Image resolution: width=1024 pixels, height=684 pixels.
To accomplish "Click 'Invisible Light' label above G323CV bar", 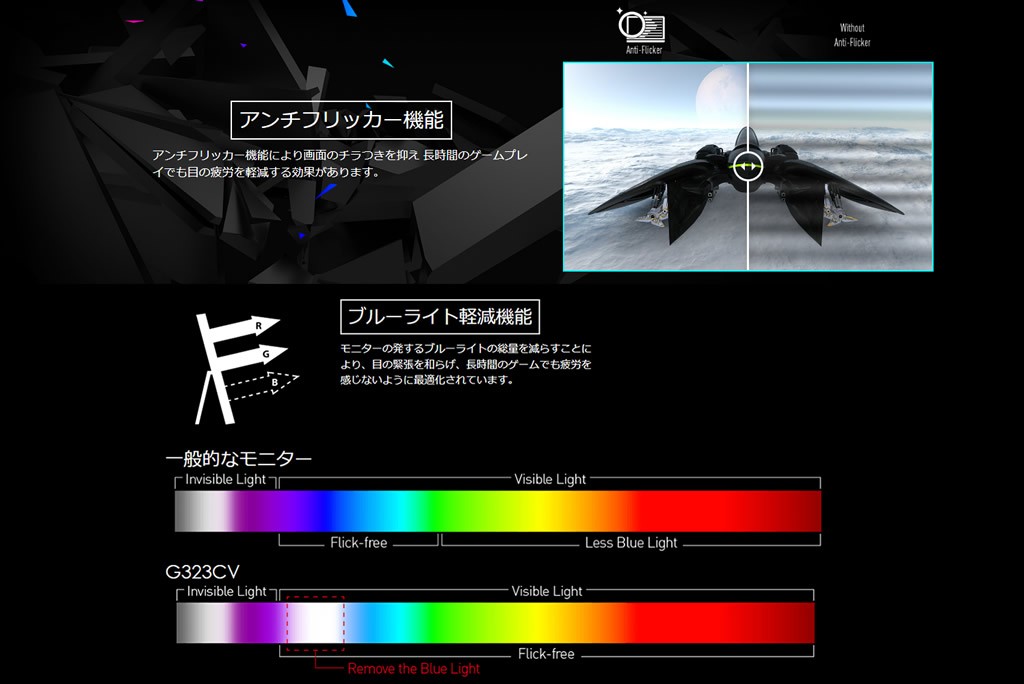I will click(227, 591).
